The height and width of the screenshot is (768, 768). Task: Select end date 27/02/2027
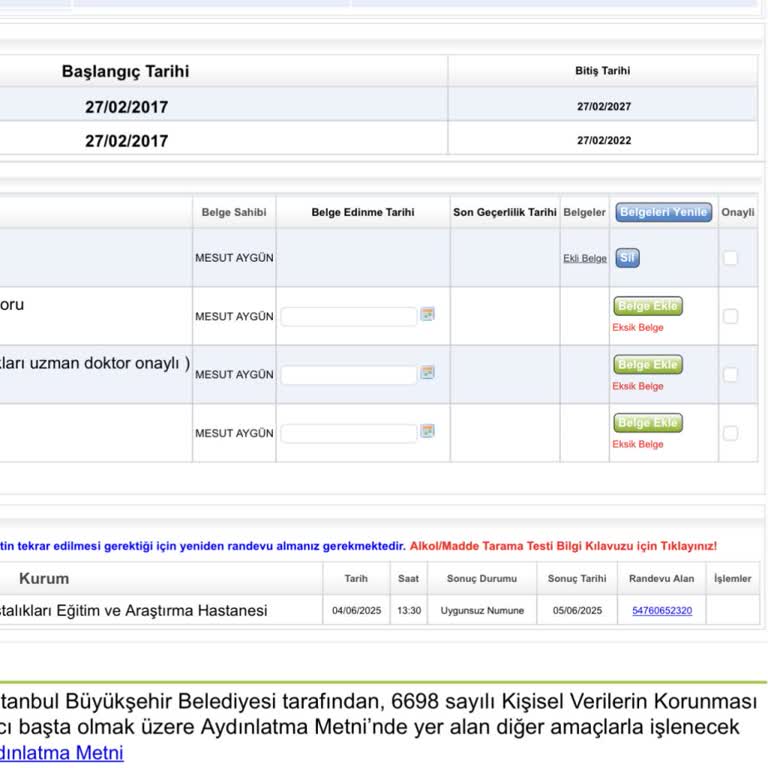(x=604, y=106)
